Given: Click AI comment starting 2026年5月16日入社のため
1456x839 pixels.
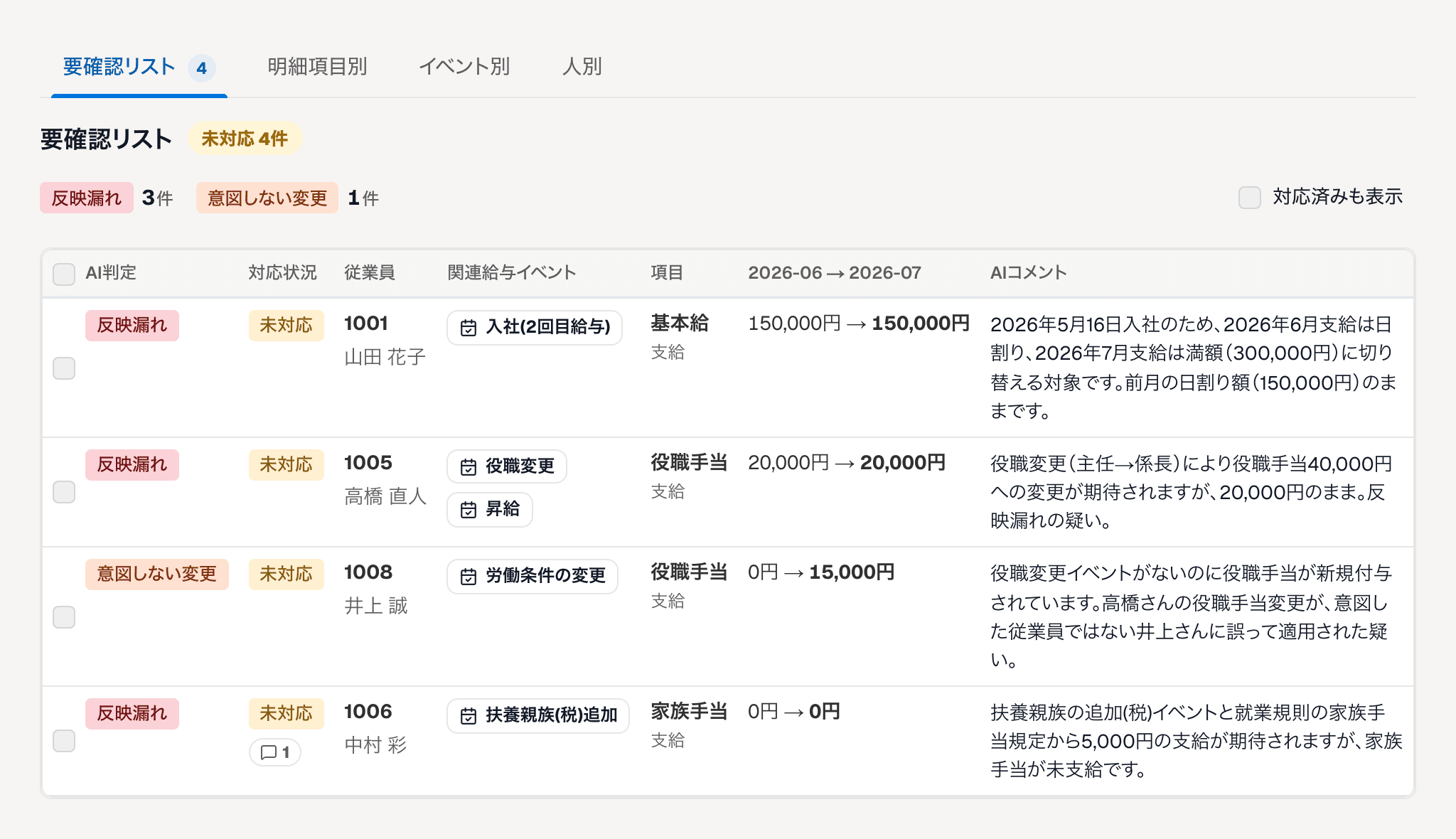Looking at the screenshot, I should tap(1194, 368).
